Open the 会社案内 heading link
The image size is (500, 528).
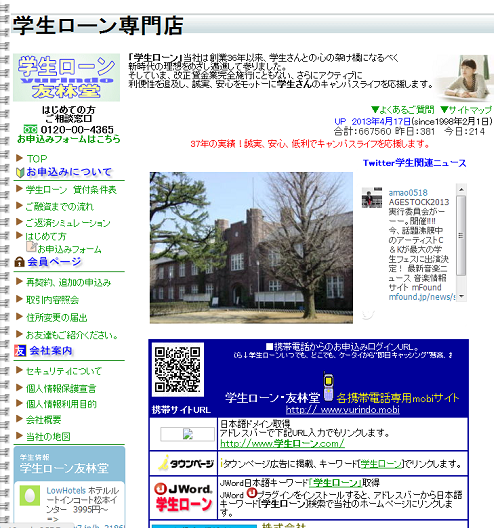tap(51, 351)
